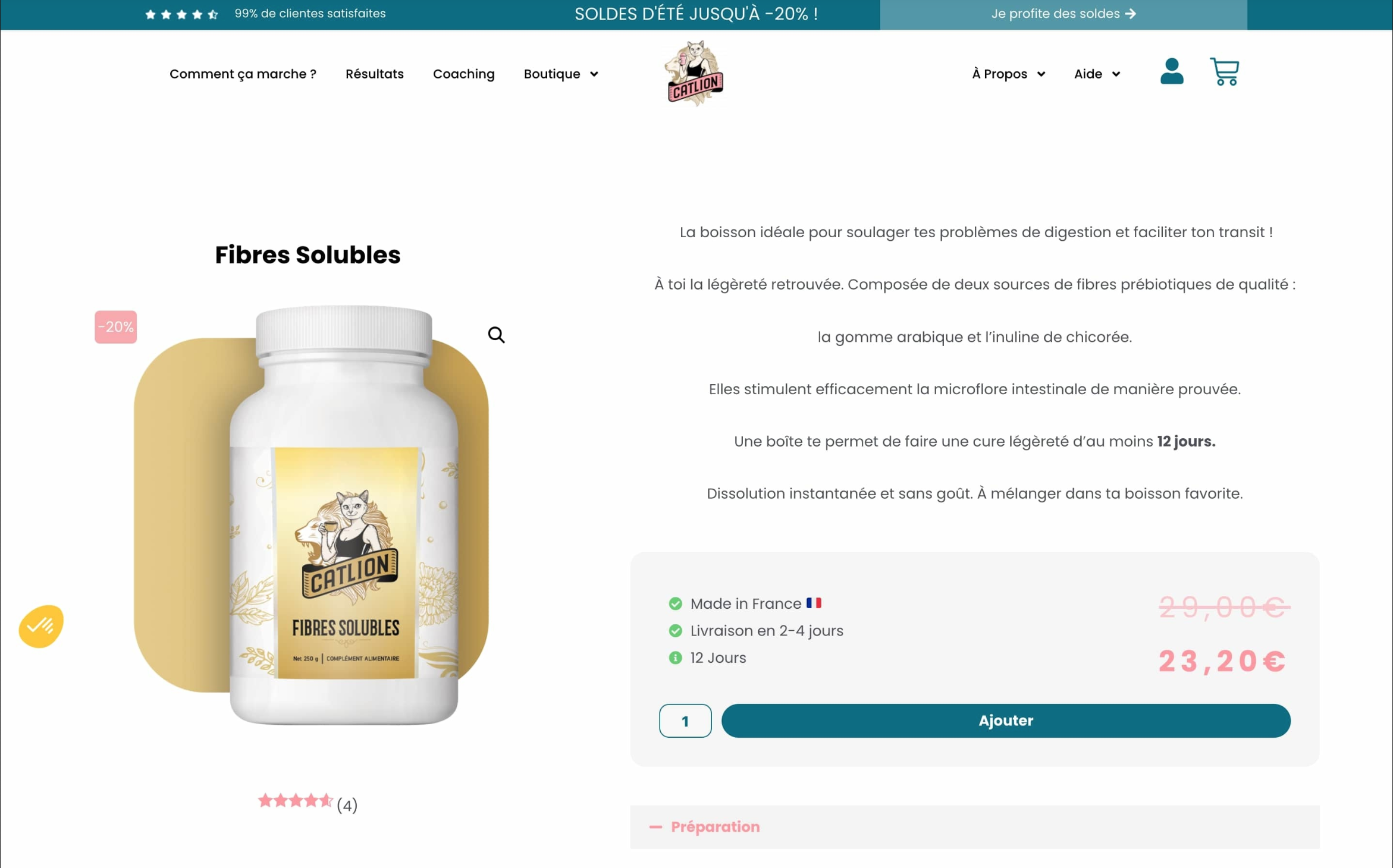
Task: Click the white stars in top banner
Action: (182, 14)
